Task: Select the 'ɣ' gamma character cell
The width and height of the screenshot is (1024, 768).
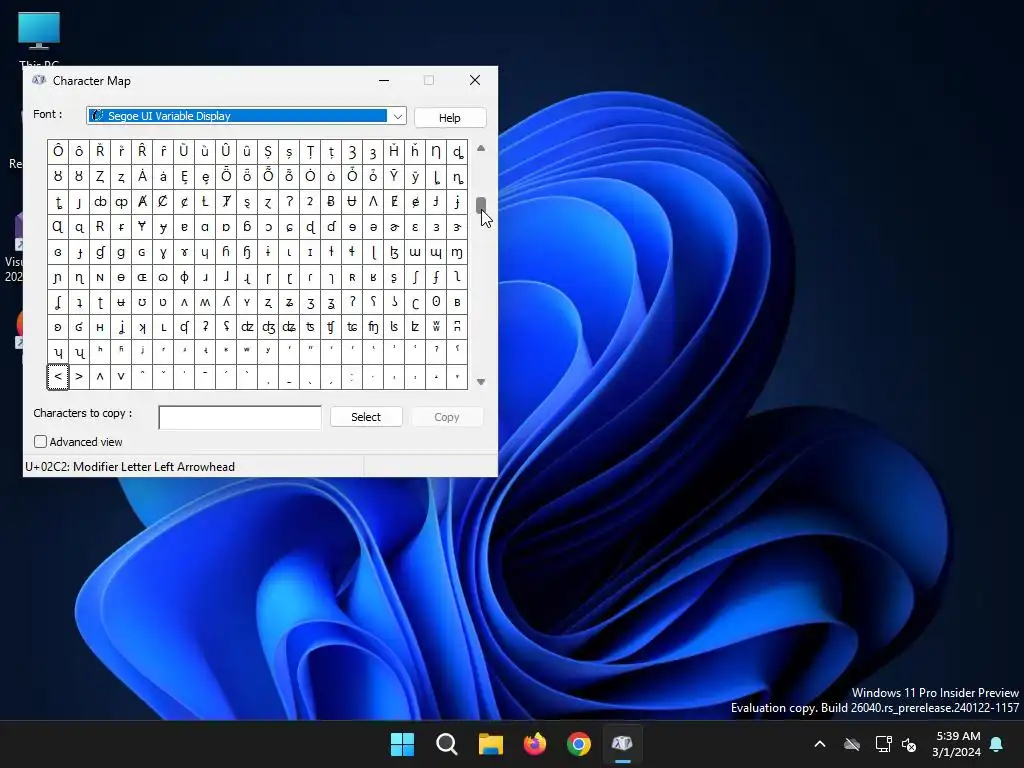Action: (x=163, y=252)
